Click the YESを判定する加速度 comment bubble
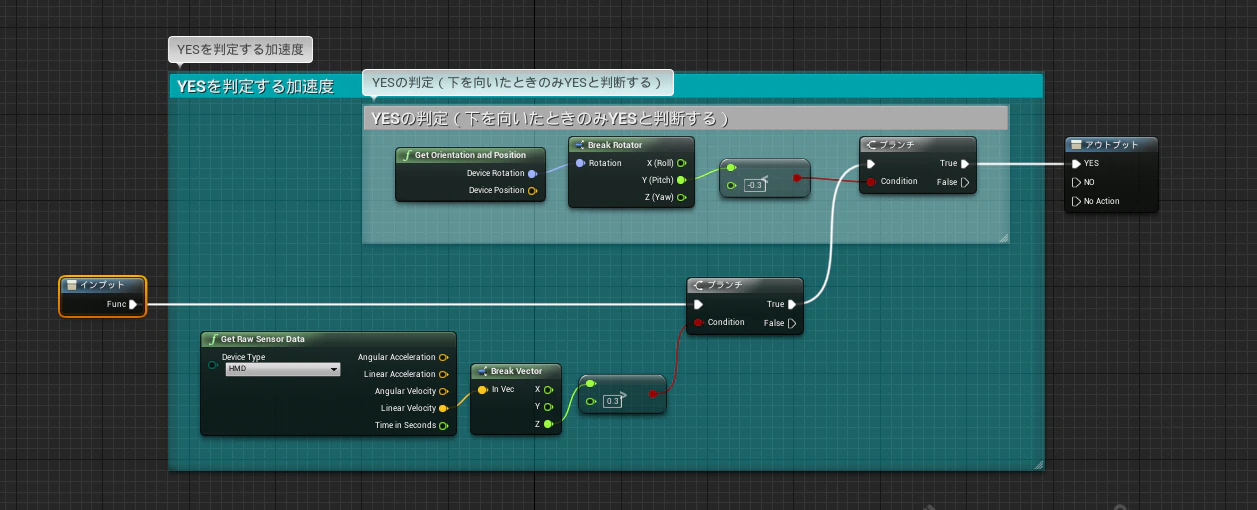 tap(241, 48)
